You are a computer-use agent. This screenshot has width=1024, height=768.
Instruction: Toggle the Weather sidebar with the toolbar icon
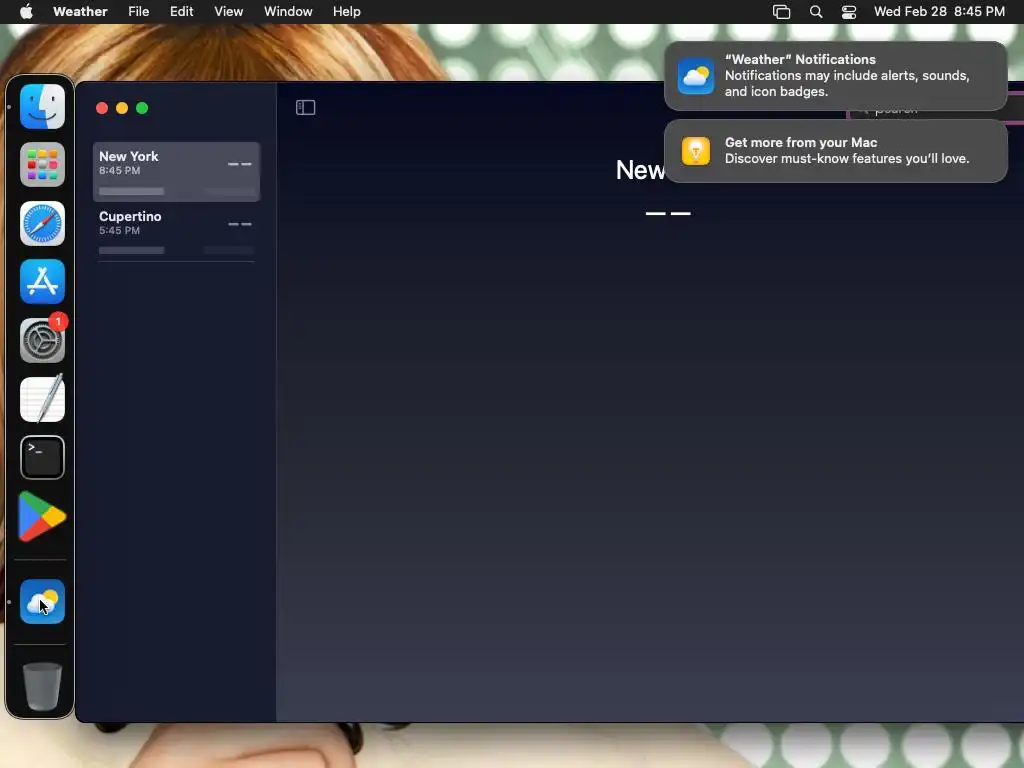tap(306, 108)
